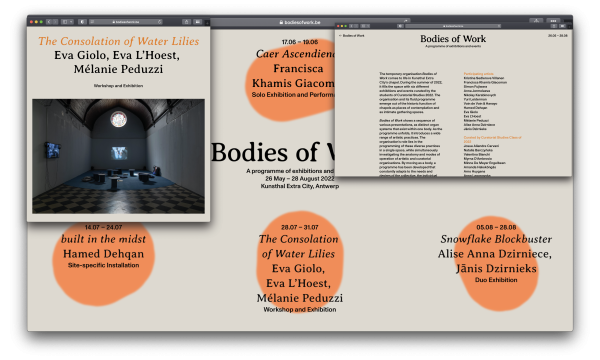Image resolution: width=600 pixels, height=360 pixels.
Task: Show sidebar in the Water Lilies window
Action: tap(65, 22)
